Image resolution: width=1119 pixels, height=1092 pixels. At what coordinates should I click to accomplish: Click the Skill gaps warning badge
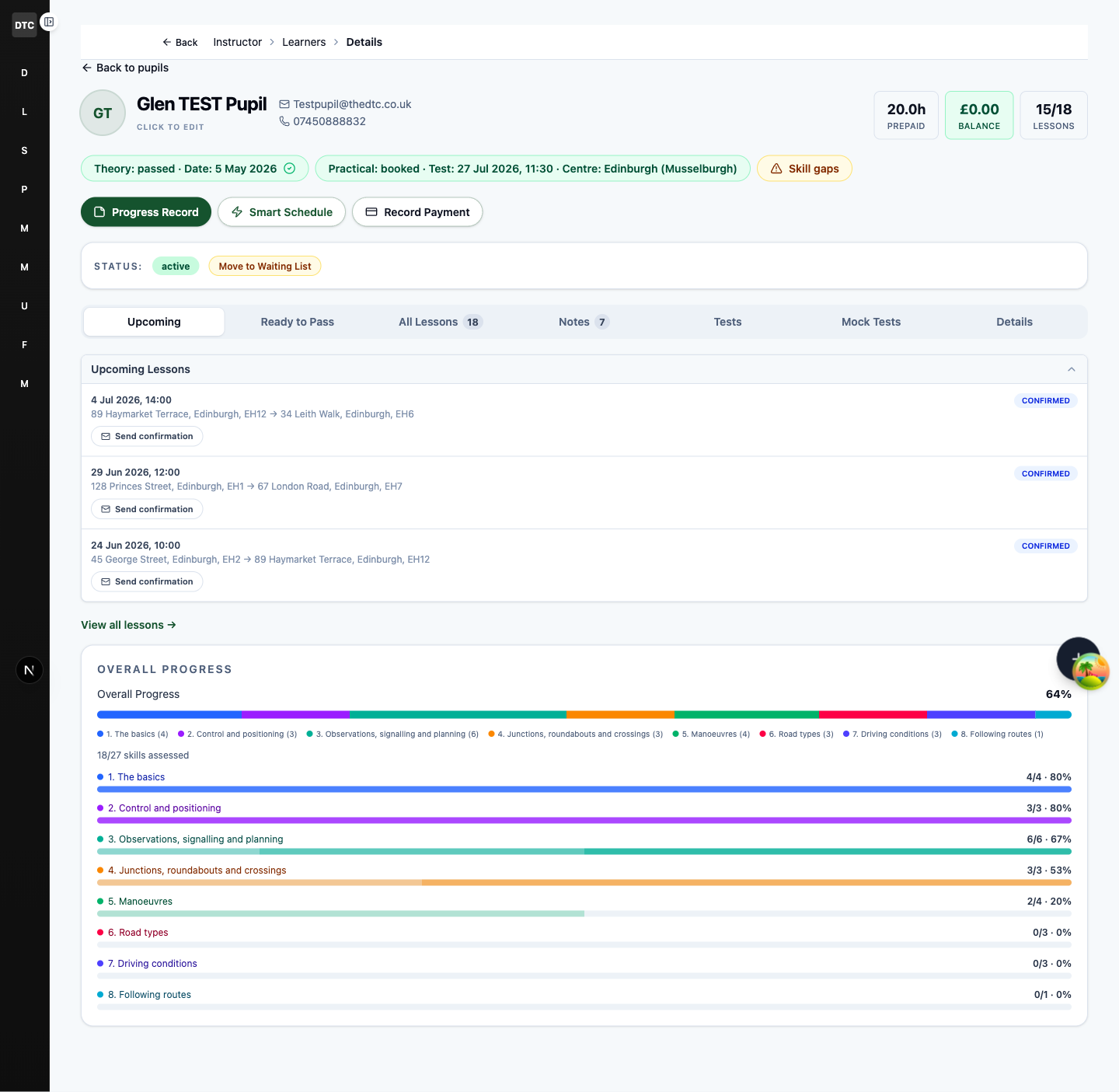804,169
